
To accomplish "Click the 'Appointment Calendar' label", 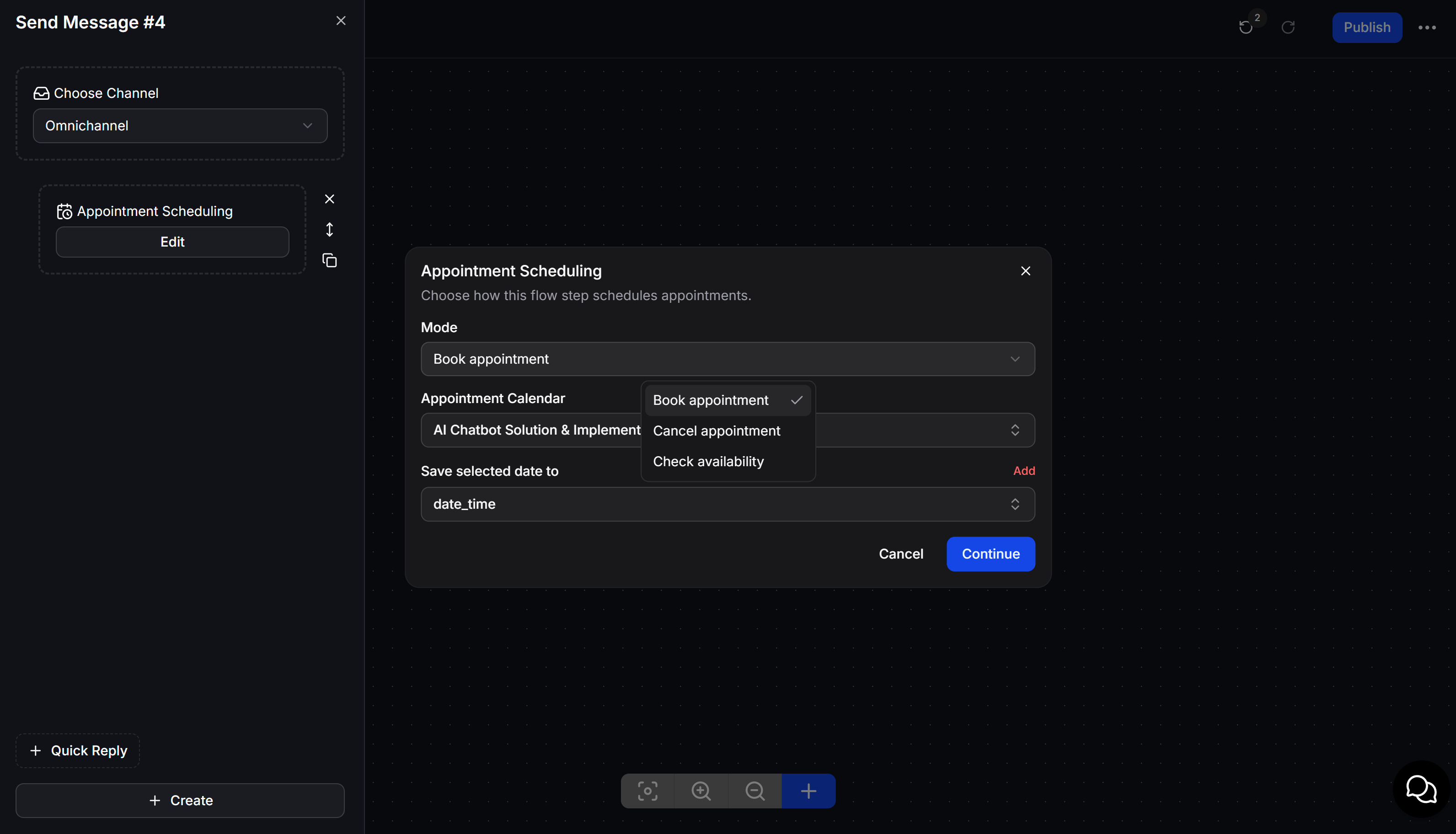I will (x=493, y=398).
